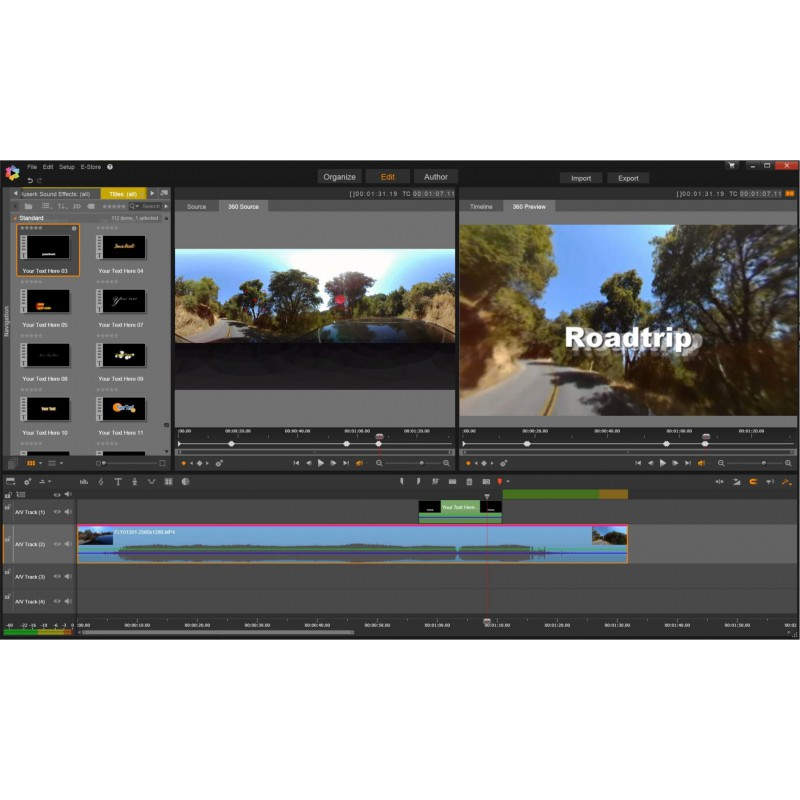Open the shopping cart icon
The width and height of the screenshot is (800, 800).
click(x=732, y=165)
